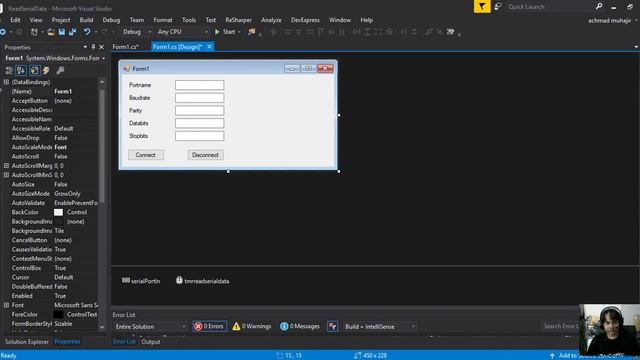640x360 pixels.
Task: Click the Save toolbar icon
Action: (62, 32)
